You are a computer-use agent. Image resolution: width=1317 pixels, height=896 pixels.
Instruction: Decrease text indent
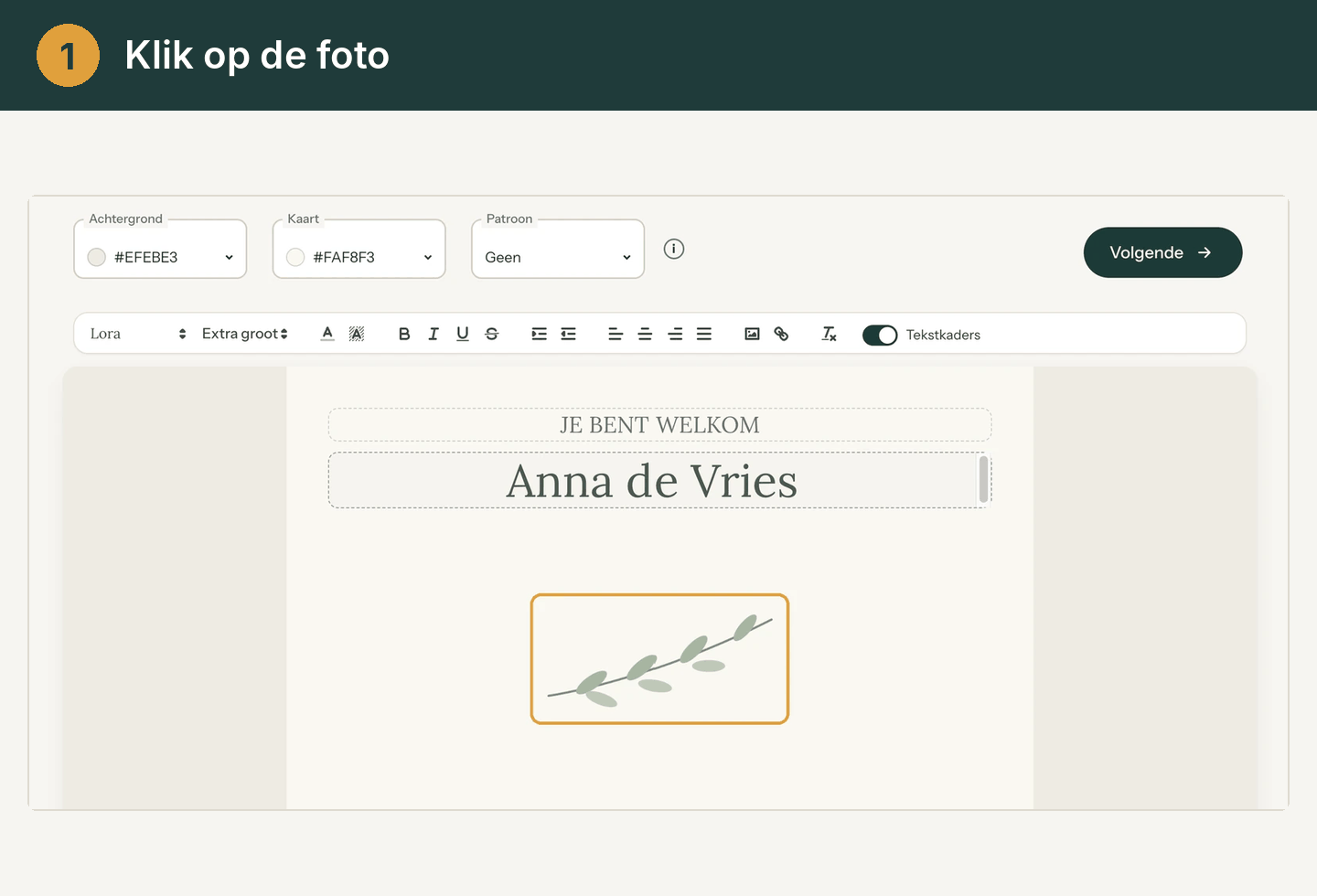569,334
